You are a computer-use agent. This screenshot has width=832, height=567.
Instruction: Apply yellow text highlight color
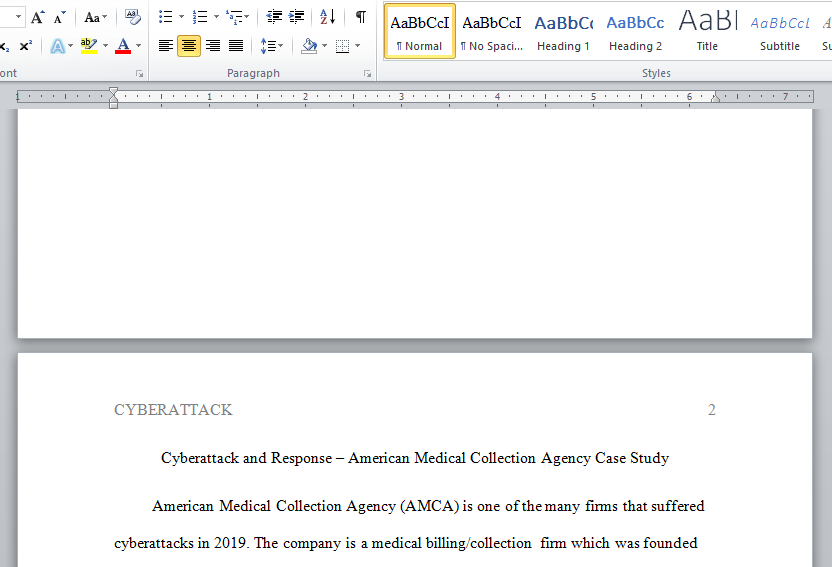[89, 46]
